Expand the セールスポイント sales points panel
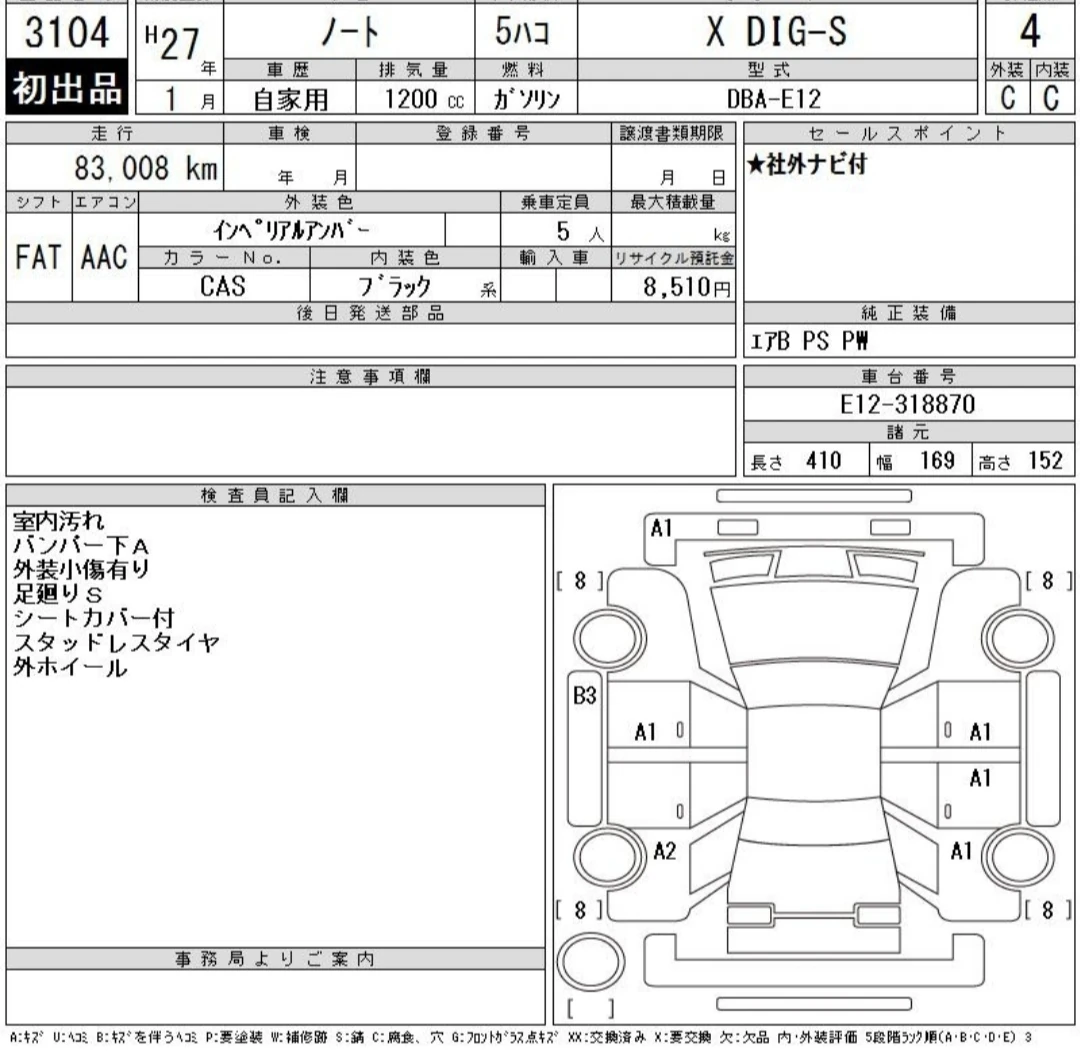The height and width of the screenshot is (1051, 1080). click(x=908, y=135)
